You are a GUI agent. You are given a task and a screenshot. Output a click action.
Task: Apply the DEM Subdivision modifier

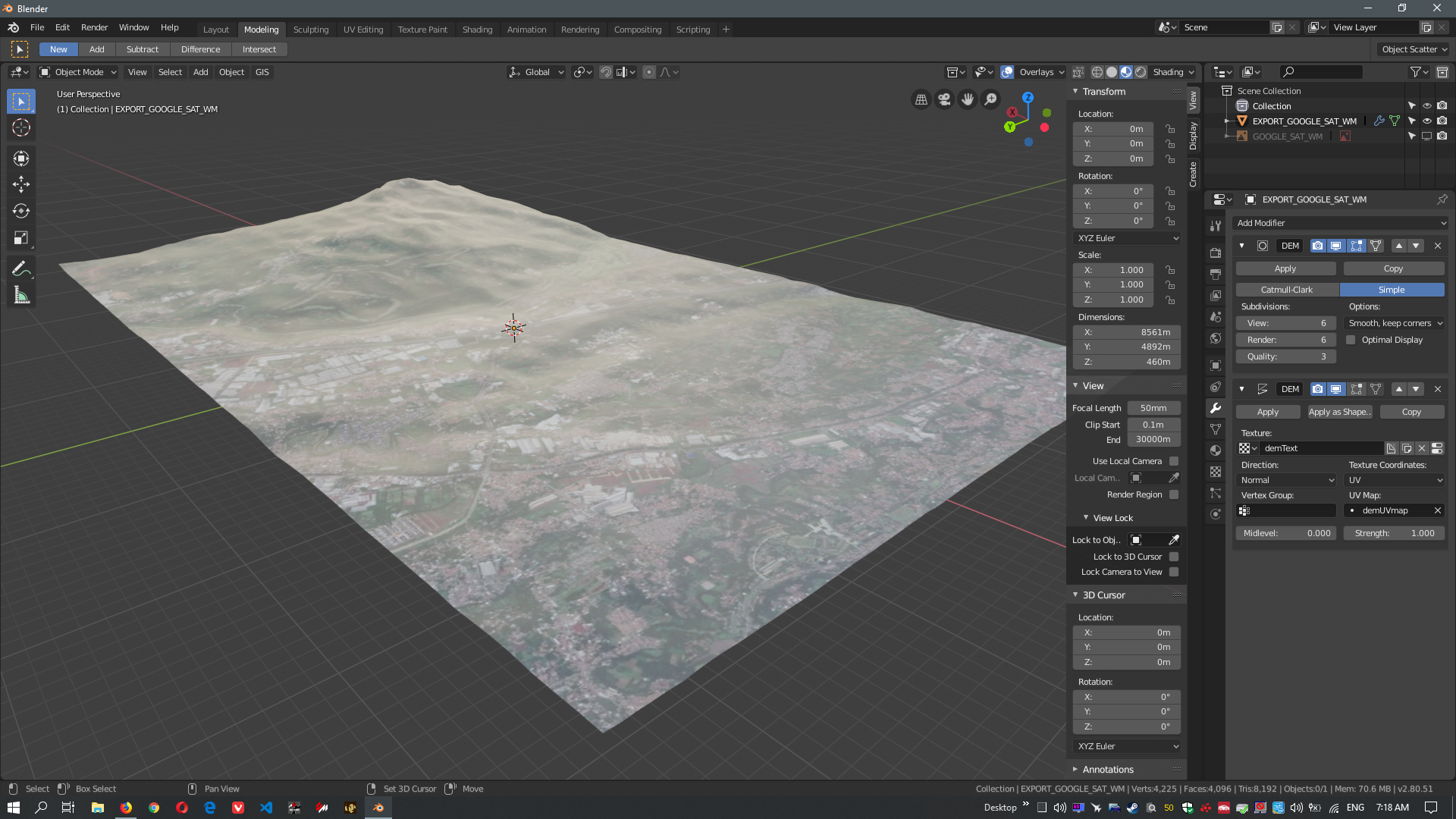coord(1285,268)
